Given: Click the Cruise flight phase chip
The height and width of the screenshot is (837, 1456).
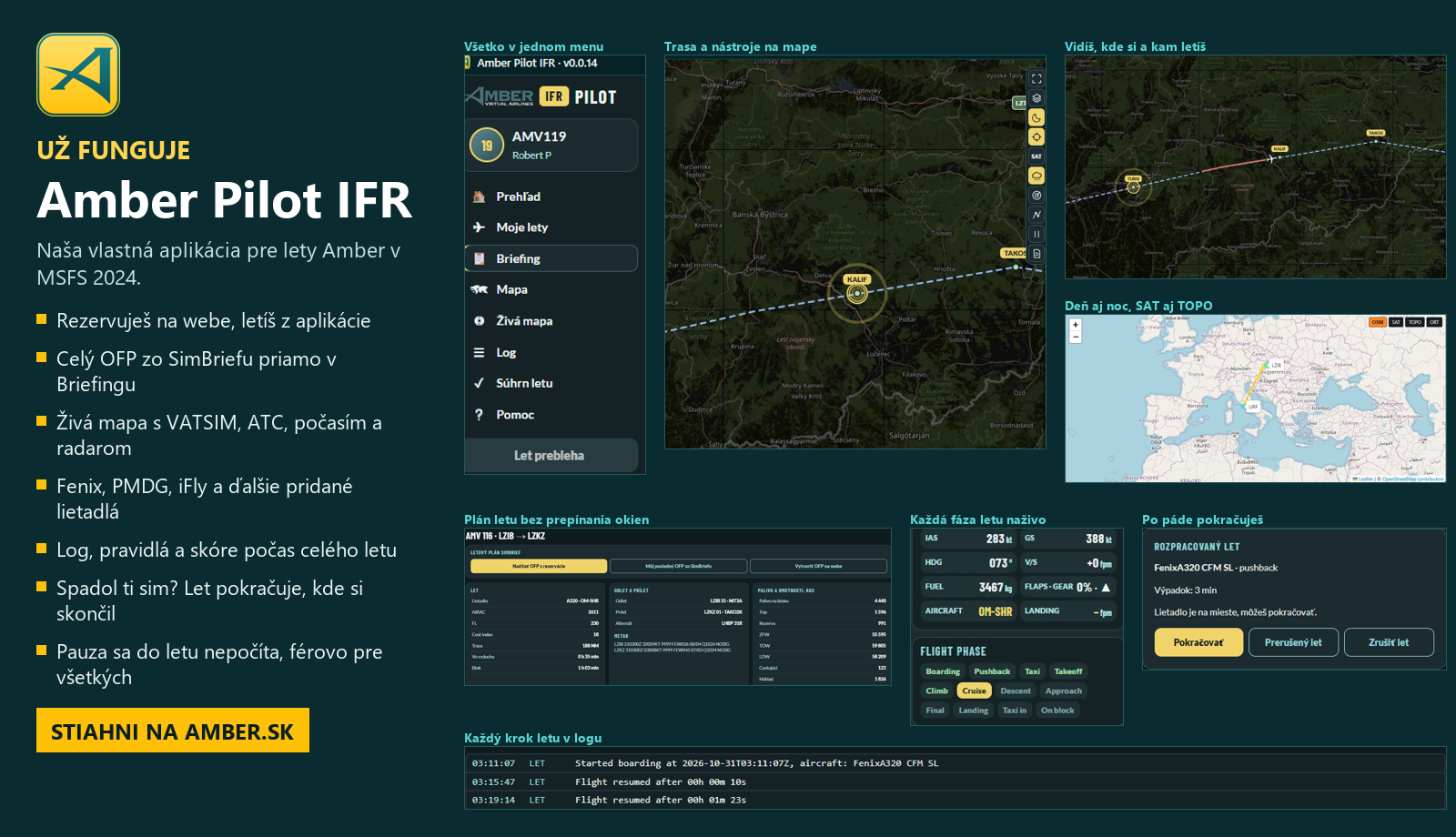Looking at the screenshot, I should click(974, 691).
